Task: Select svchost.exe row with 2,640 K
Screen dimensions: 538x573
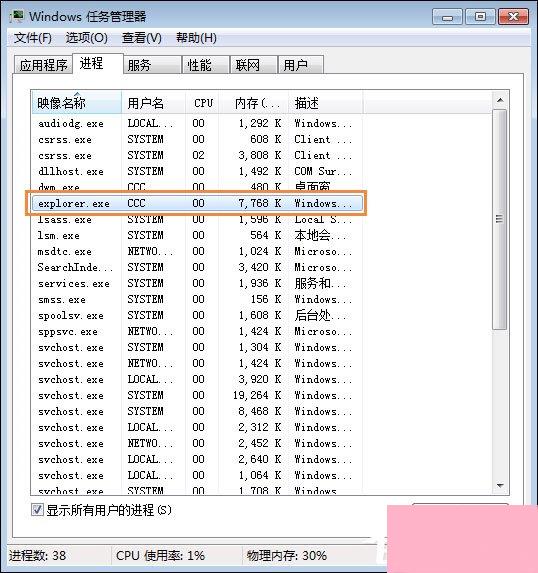Action: [197, 459]
